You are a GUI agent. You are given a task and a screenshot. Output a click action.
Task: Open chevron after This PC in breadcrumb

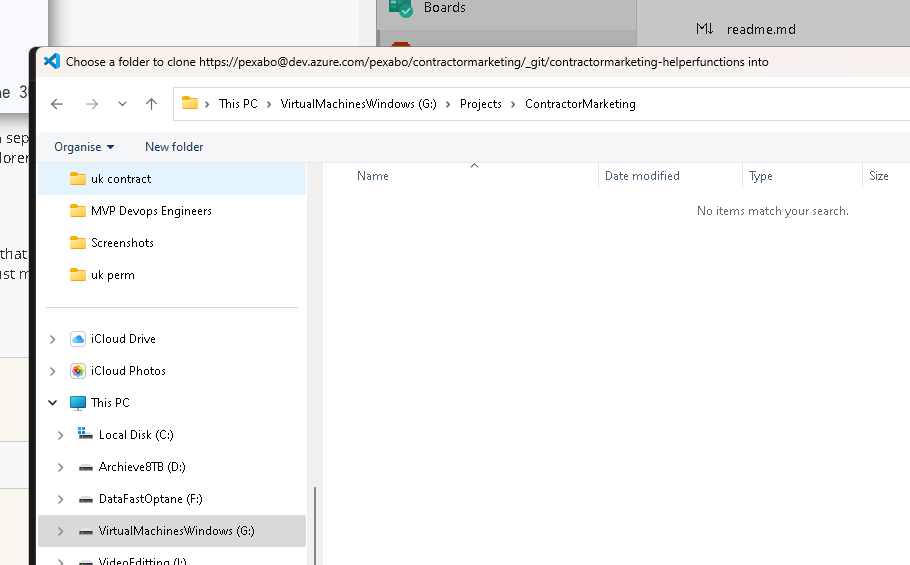pos(269,104)
